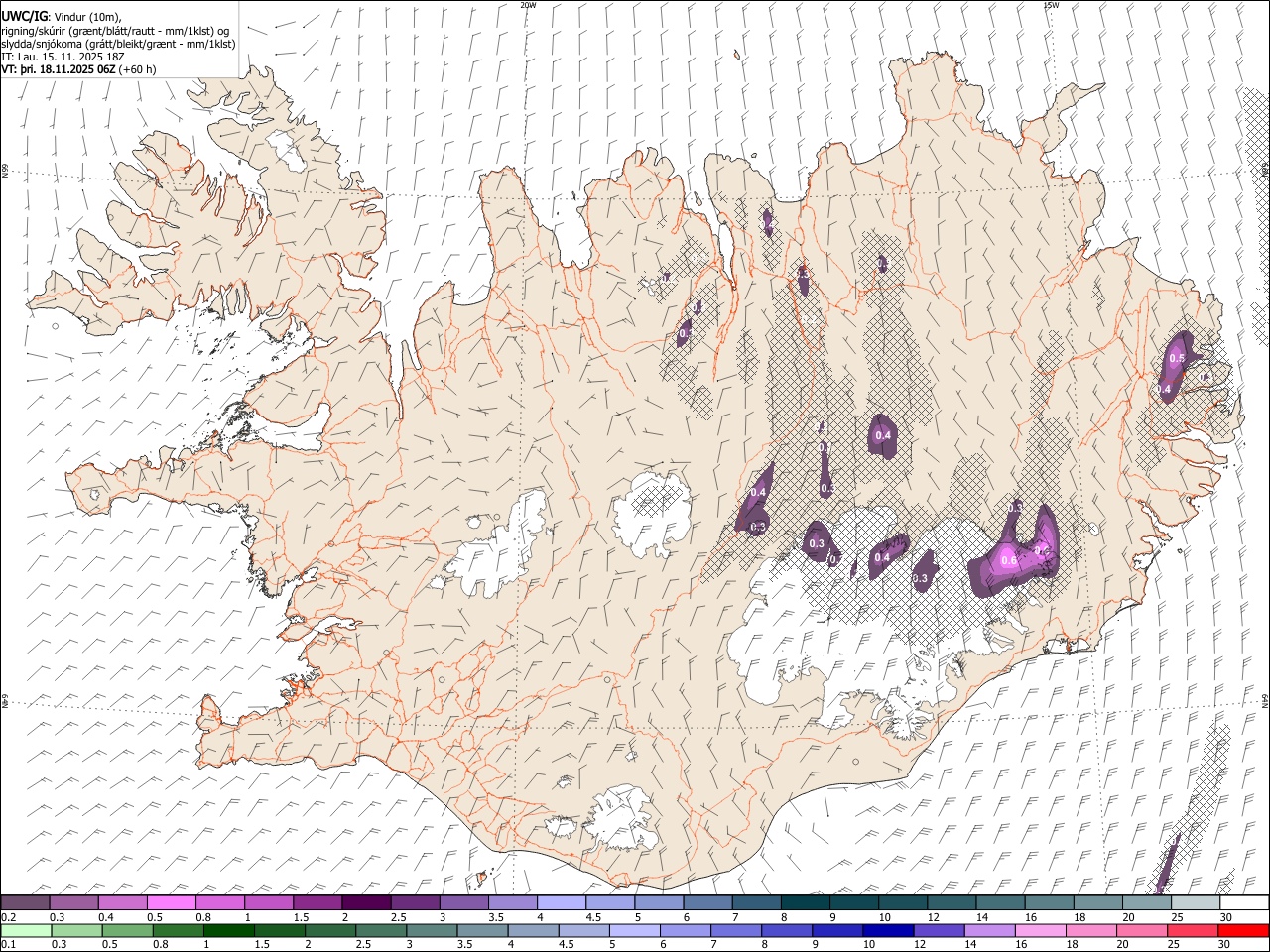Click the 'rigning/skúrir' legend description line
Viewport: 1270px width, 952px height.
116,31
